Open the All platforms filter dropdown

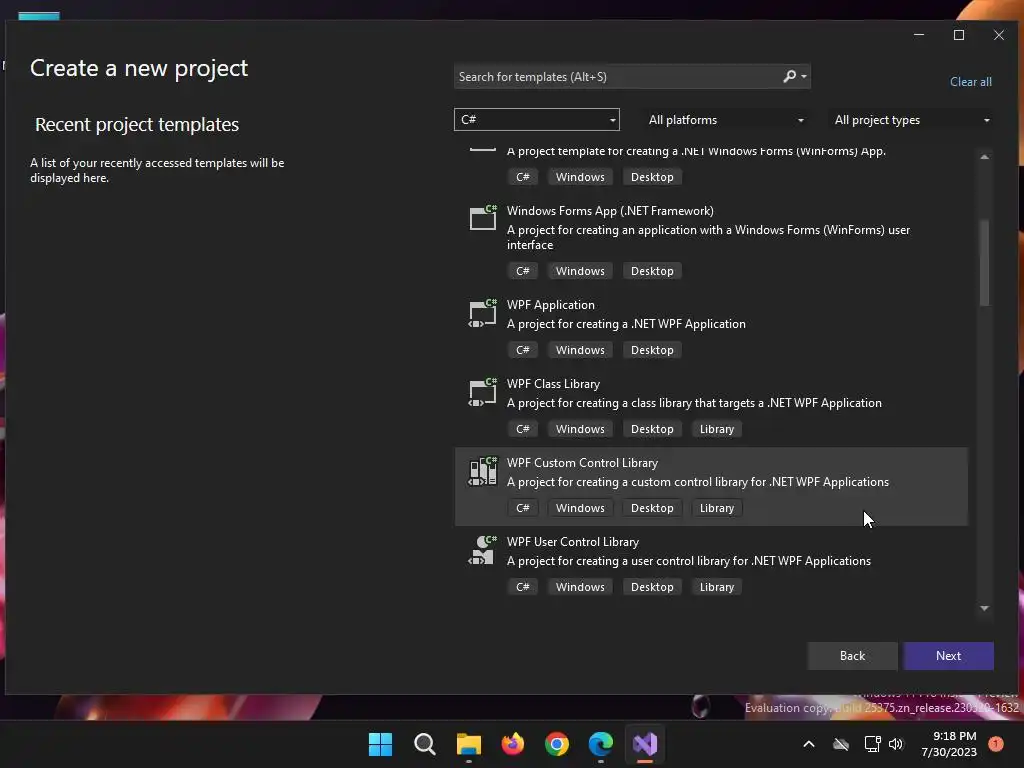(726, 120)
